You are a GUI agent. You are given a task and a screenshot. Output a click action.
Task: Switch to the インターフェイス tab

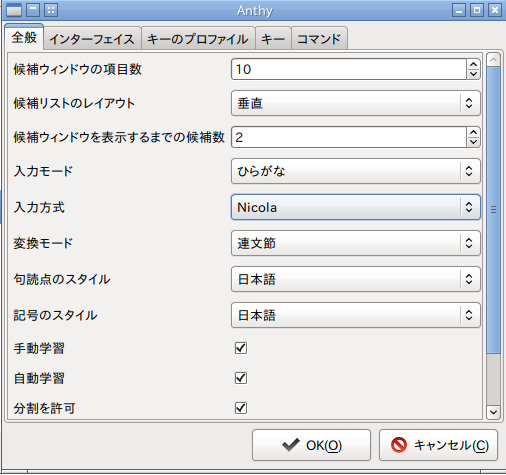[x=92, y=39]
